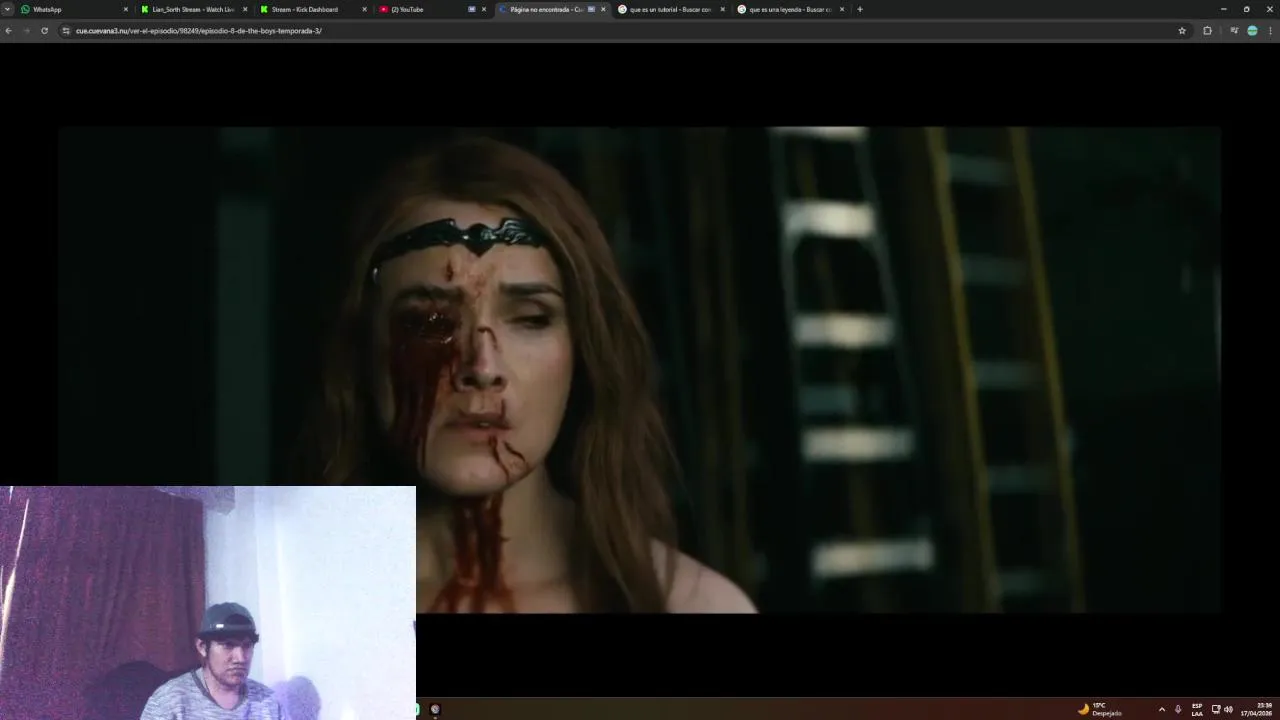This screenshot has width=1280, height=720.
Task: Bookmark this page with the star icon
Action: pos(1182,31)
